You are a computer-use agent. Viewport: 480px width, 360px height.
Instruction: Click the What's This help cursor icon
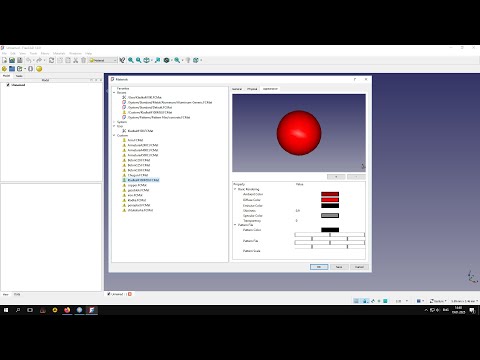pos(122,60)
